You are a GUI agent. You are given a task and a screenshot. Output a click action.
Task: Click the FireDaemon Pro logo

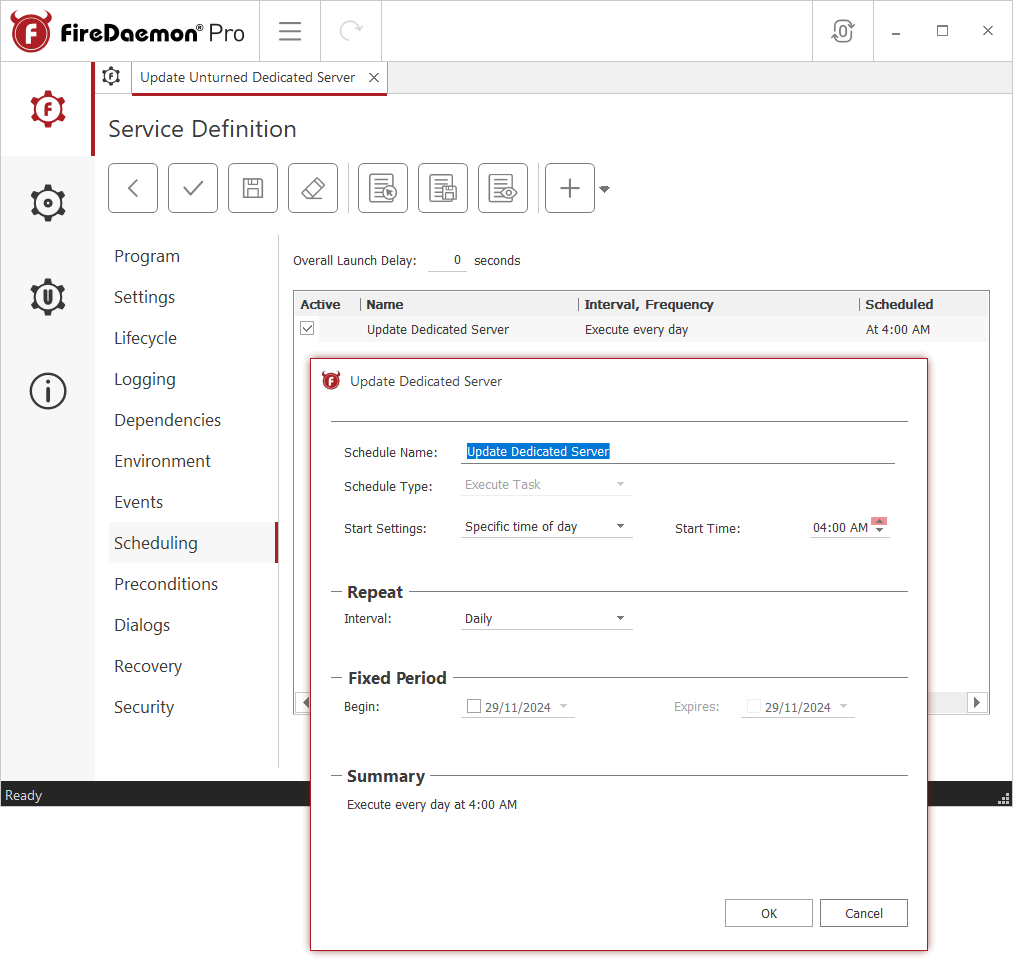(127, 31)
